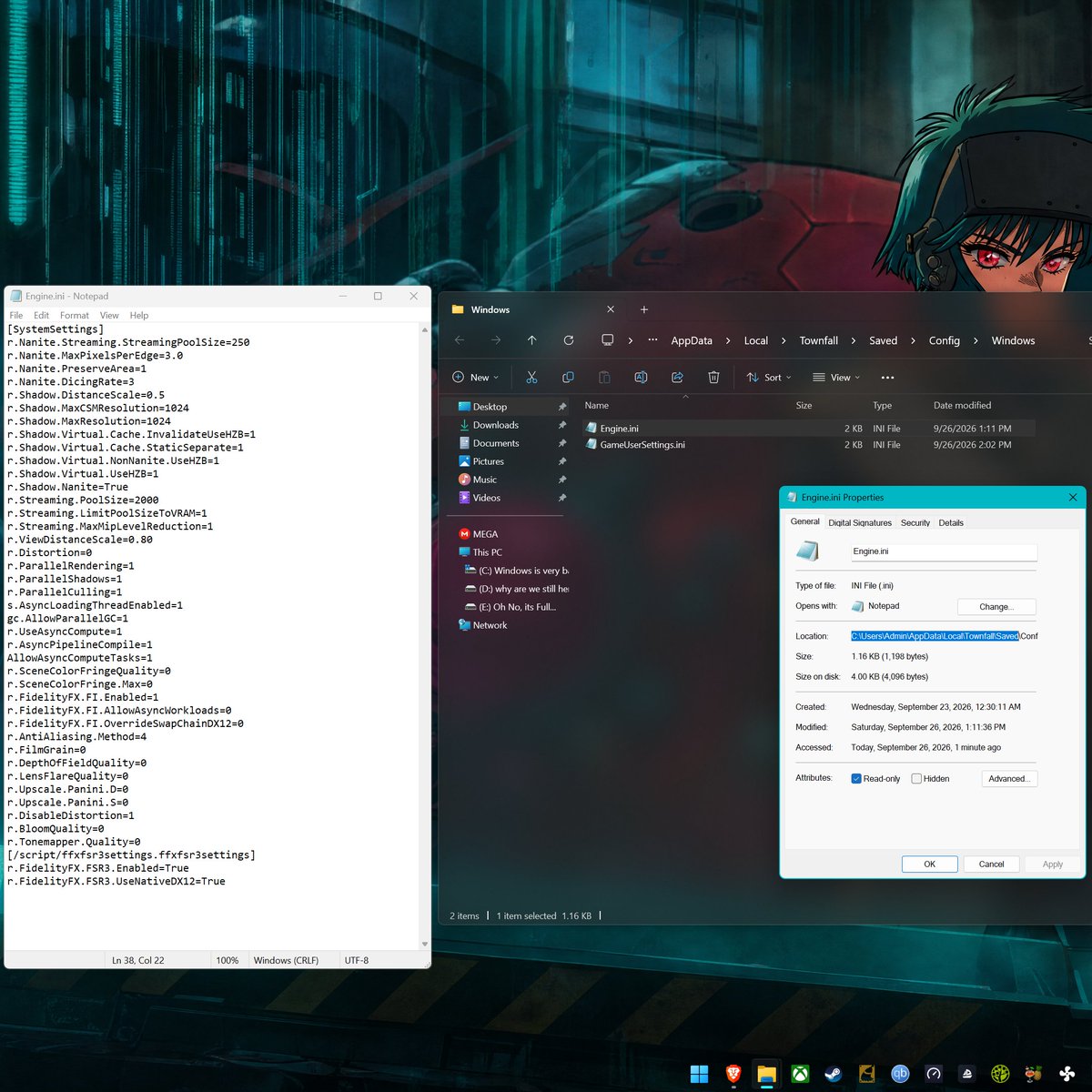Click the address bar ellipsis for hidden path
The image size is (1092, 1092).
(652, 340)
